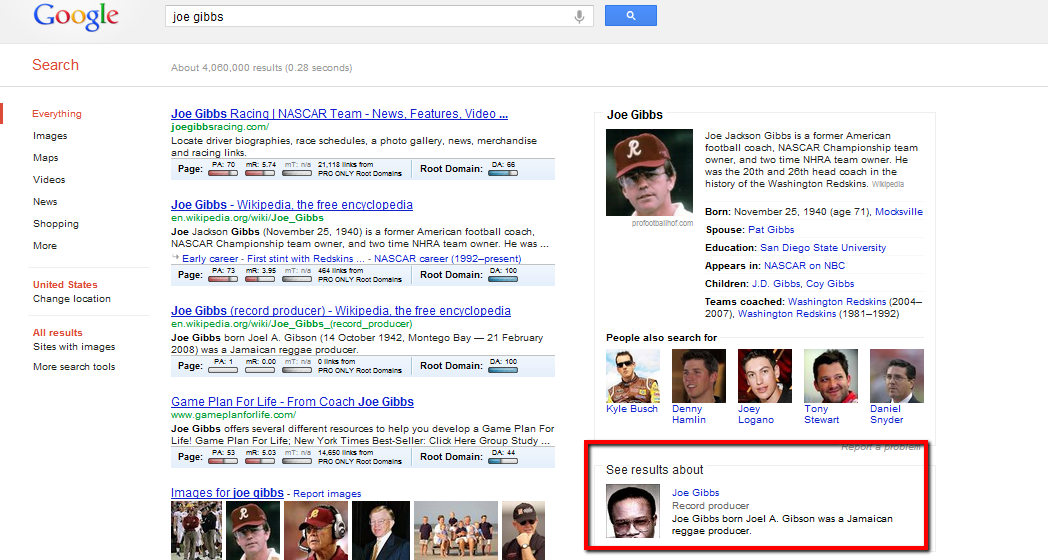The width and height of the screenshot is (1048, 560).
Task: Open the Tony Stewart name link
Action: (x=821, y=414)
